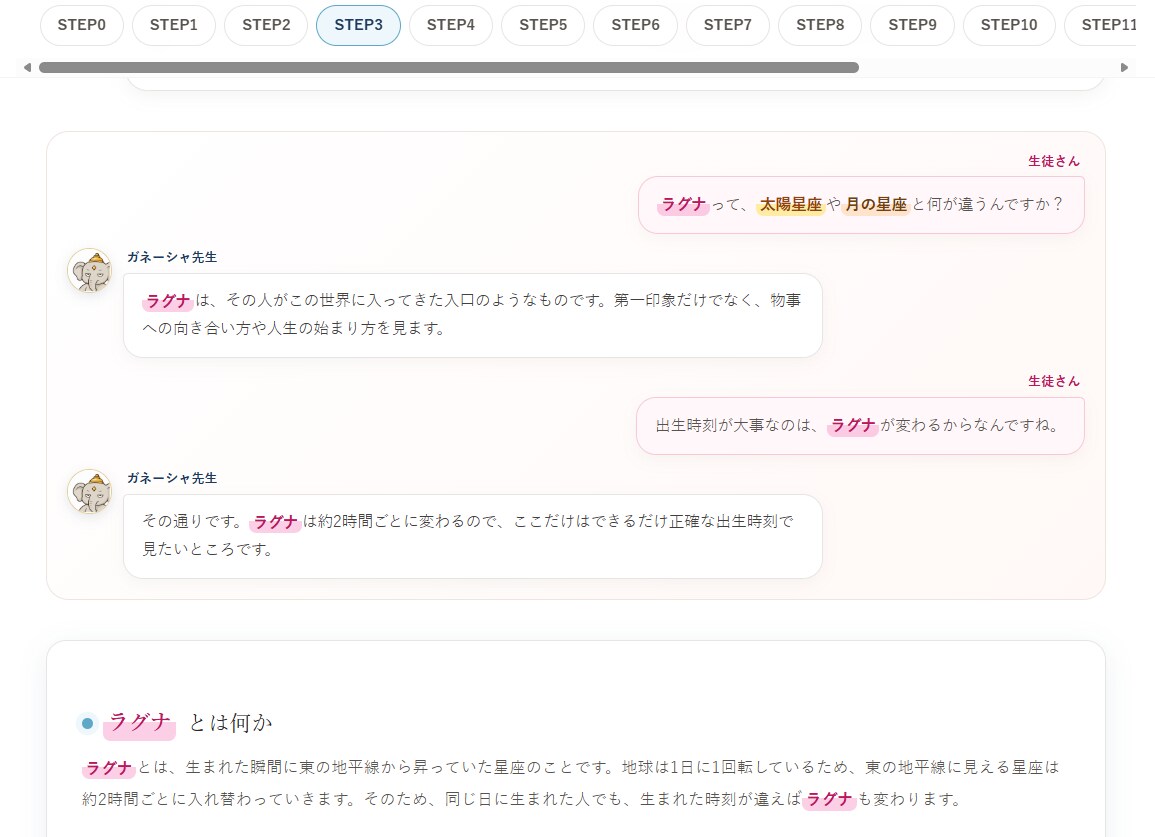Switch to the STEP10 tab

[1009, 25]
